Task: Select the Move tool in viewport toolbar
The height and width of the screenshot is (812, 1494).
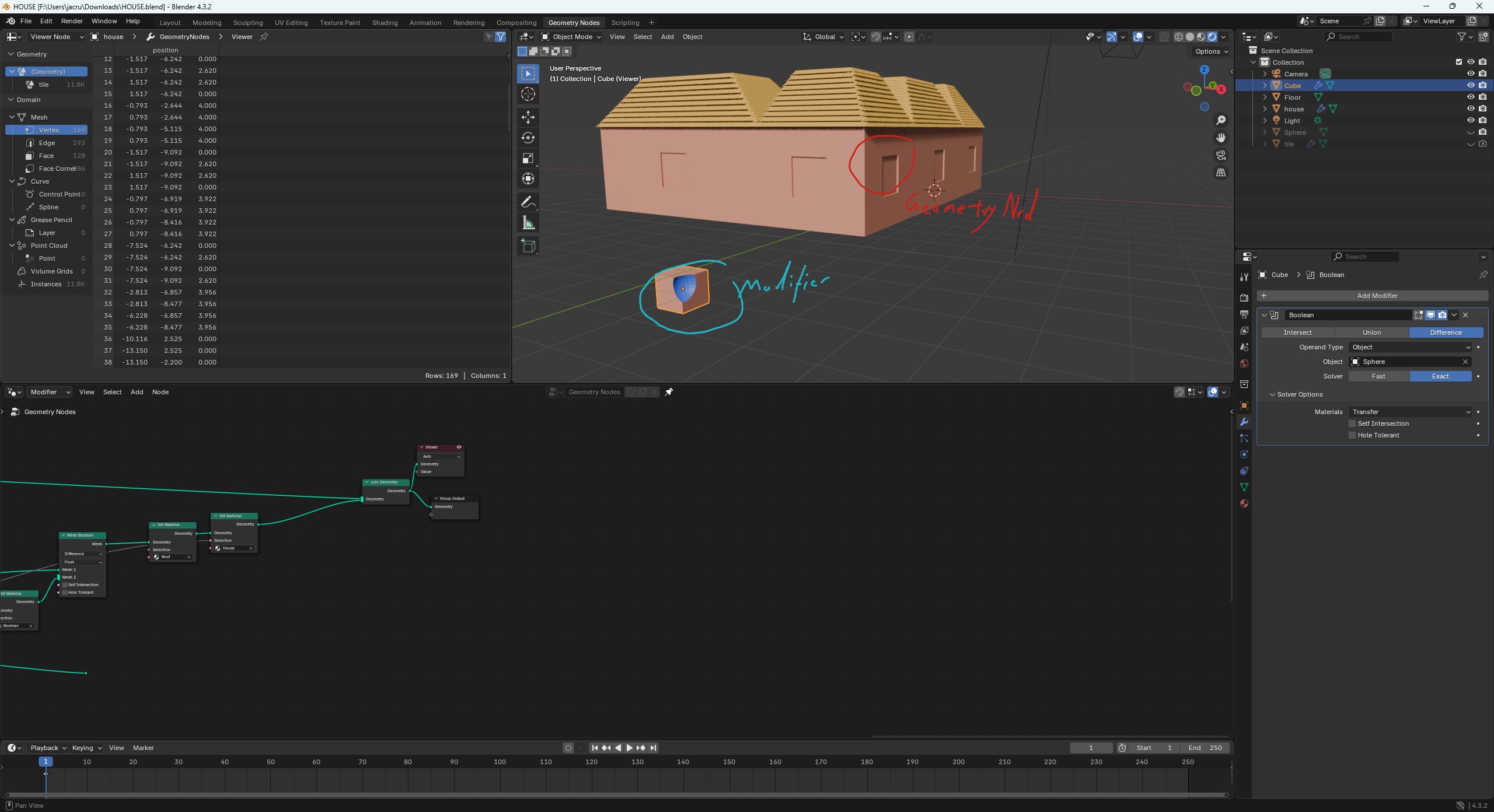Action: pyautogui.click(x=528, y=117)
